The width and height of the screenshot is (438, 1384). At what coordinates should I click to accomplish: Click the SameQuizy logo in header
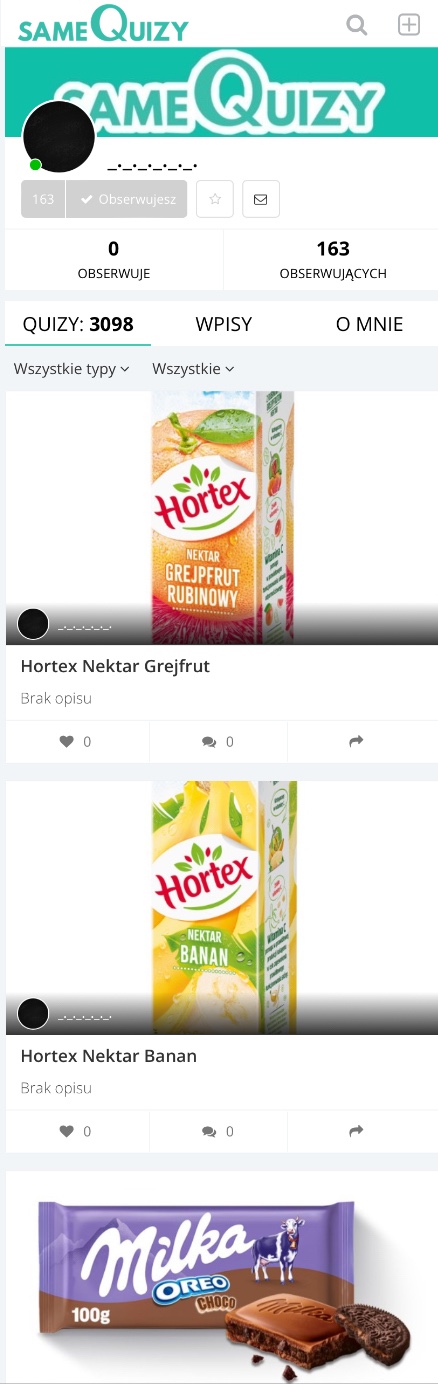pos(103,25)
